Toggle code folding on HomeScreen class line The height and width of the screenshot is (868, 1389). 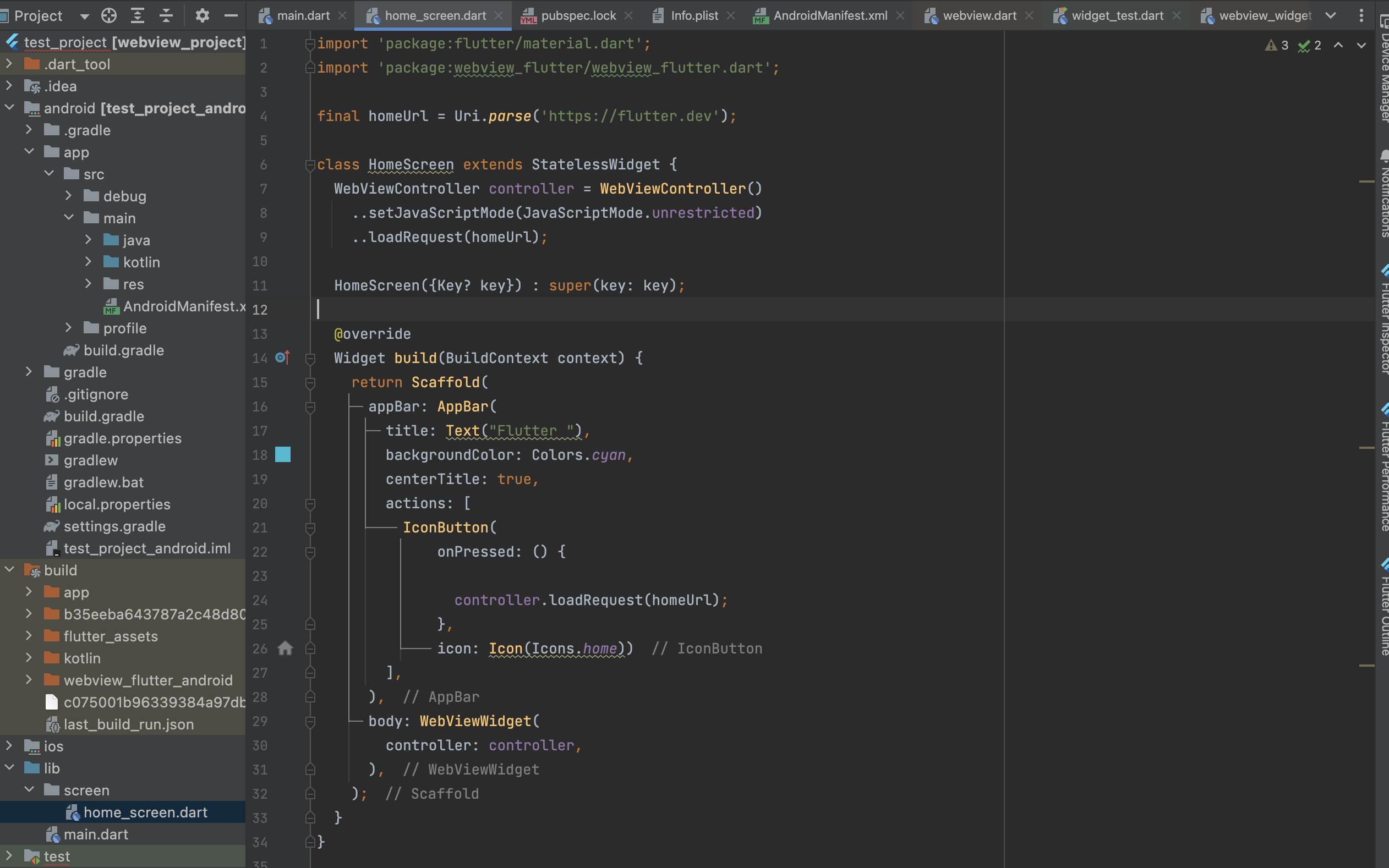pyautogui.click(x=310, y=165)
